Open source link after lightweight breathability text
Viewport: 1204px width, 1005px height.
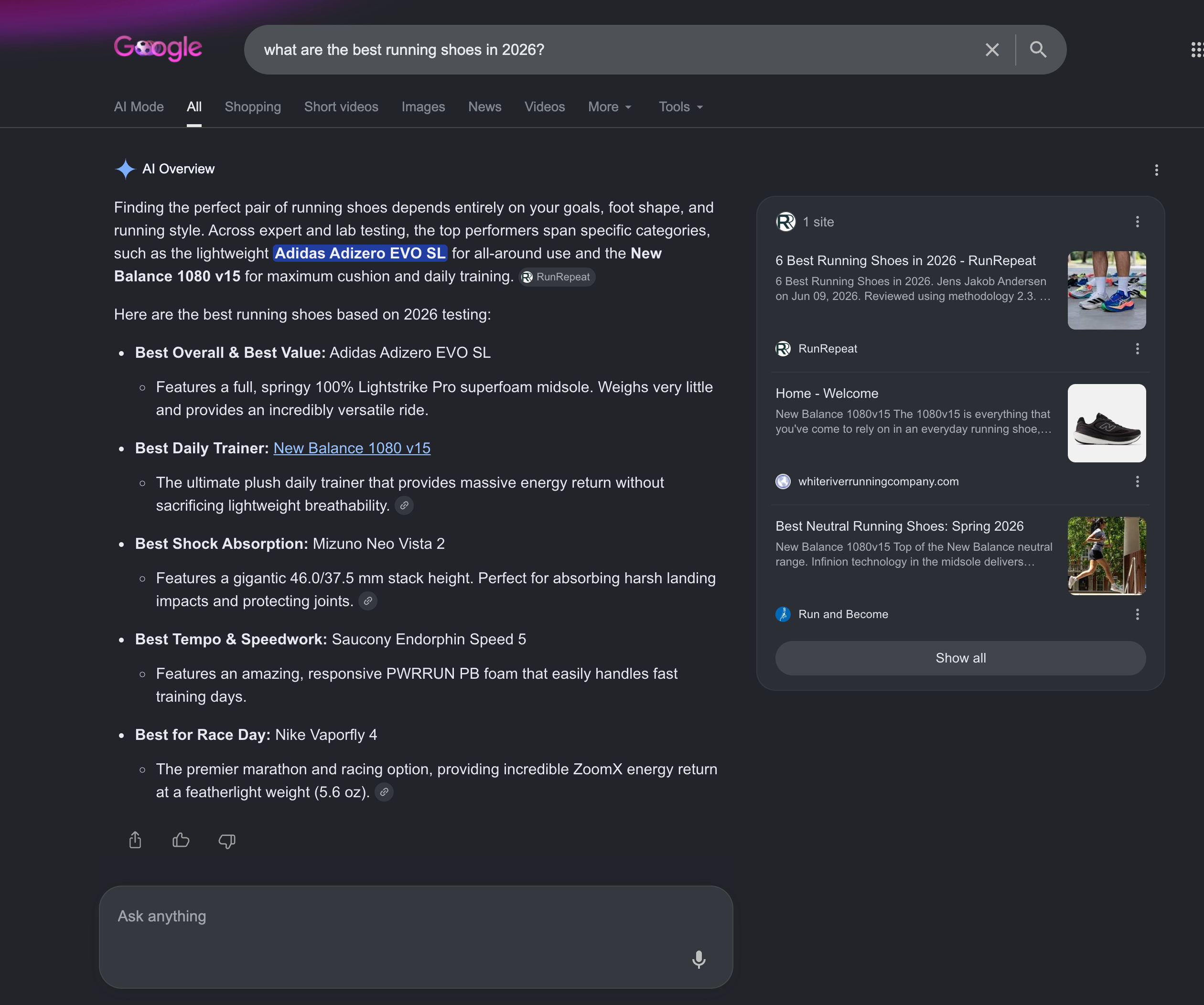coord(404,506)
